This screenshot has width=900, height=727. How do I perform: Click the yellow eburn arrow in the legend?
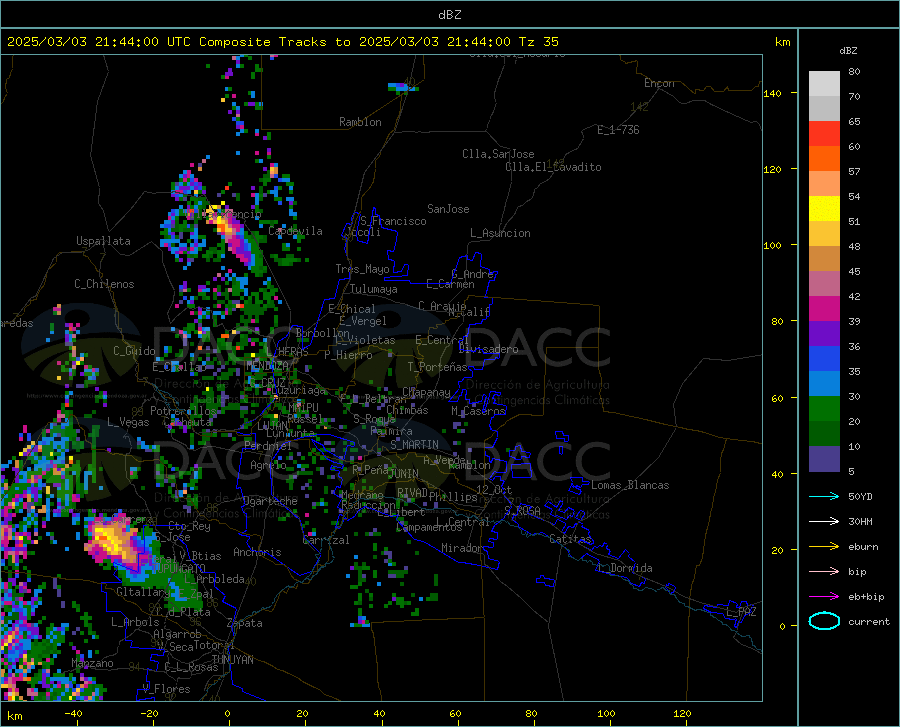(x=824, y=547)
